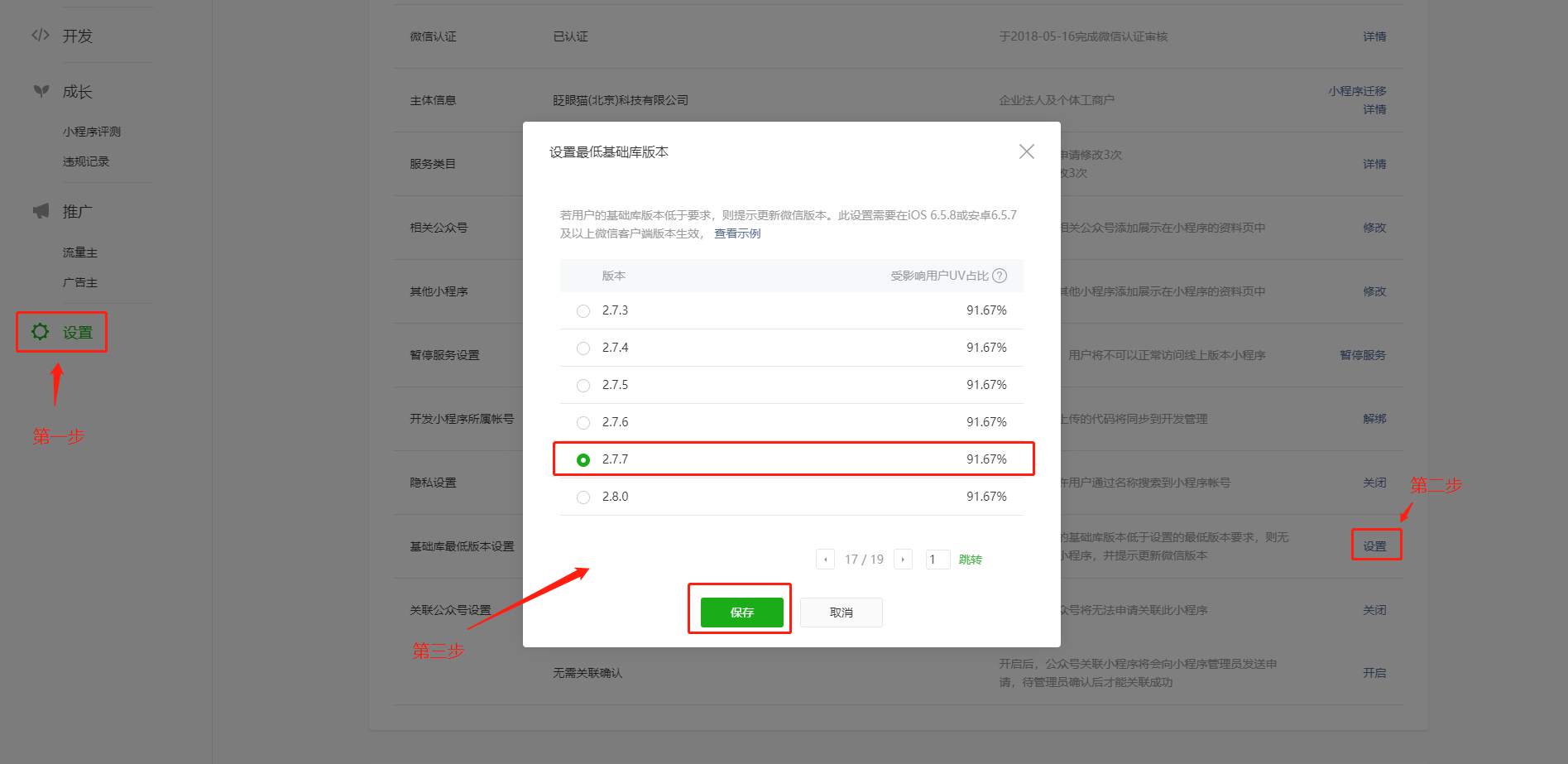Click the green 保存 button
1568x764 pixels.
click(x=741, y=613)
